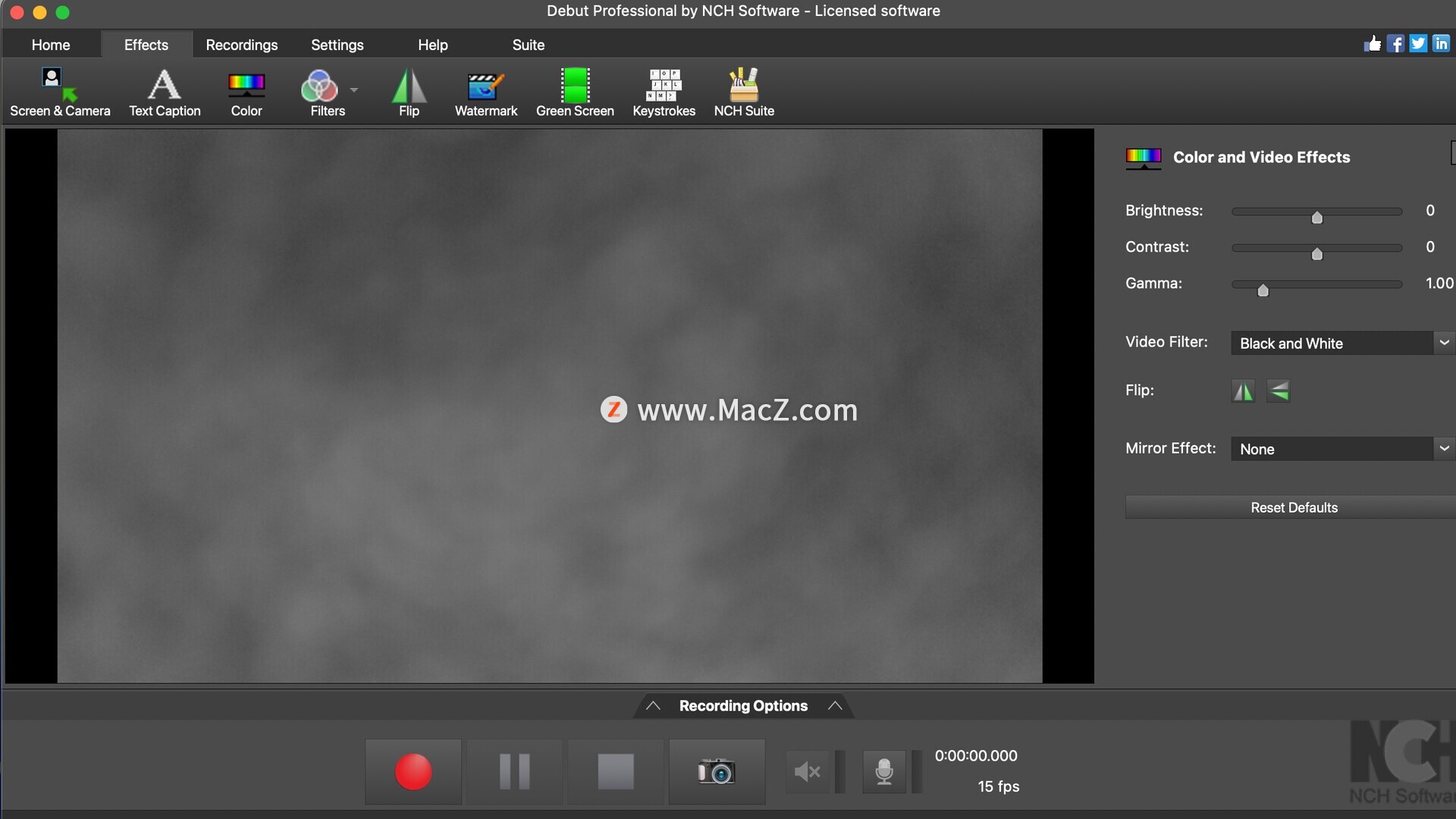Open the Suite tab

(x=529, y=45)
